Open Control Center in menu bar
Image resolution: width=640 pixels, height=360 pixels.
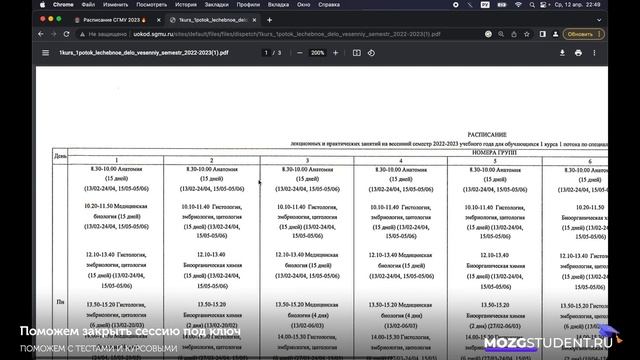[543, 5]
